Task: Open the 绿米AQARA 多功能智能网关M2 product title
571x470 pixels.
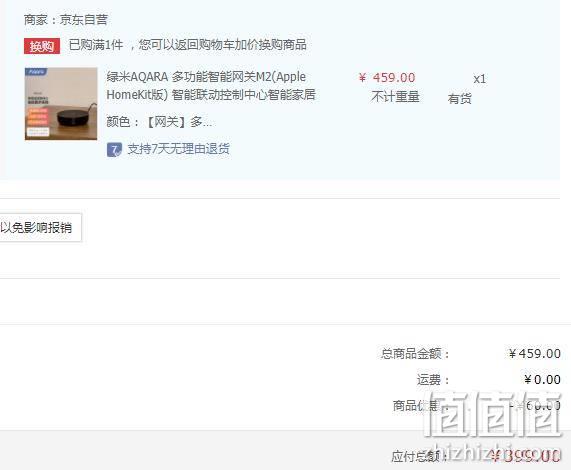Action: point(211,86)
